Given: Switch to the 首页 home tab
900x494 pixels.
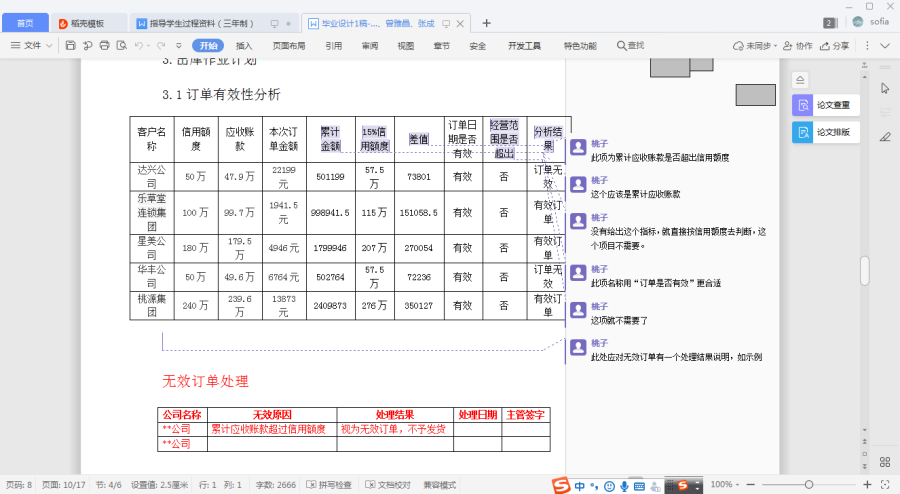Looking at the screenshot, I should click(x=25, y=23).
